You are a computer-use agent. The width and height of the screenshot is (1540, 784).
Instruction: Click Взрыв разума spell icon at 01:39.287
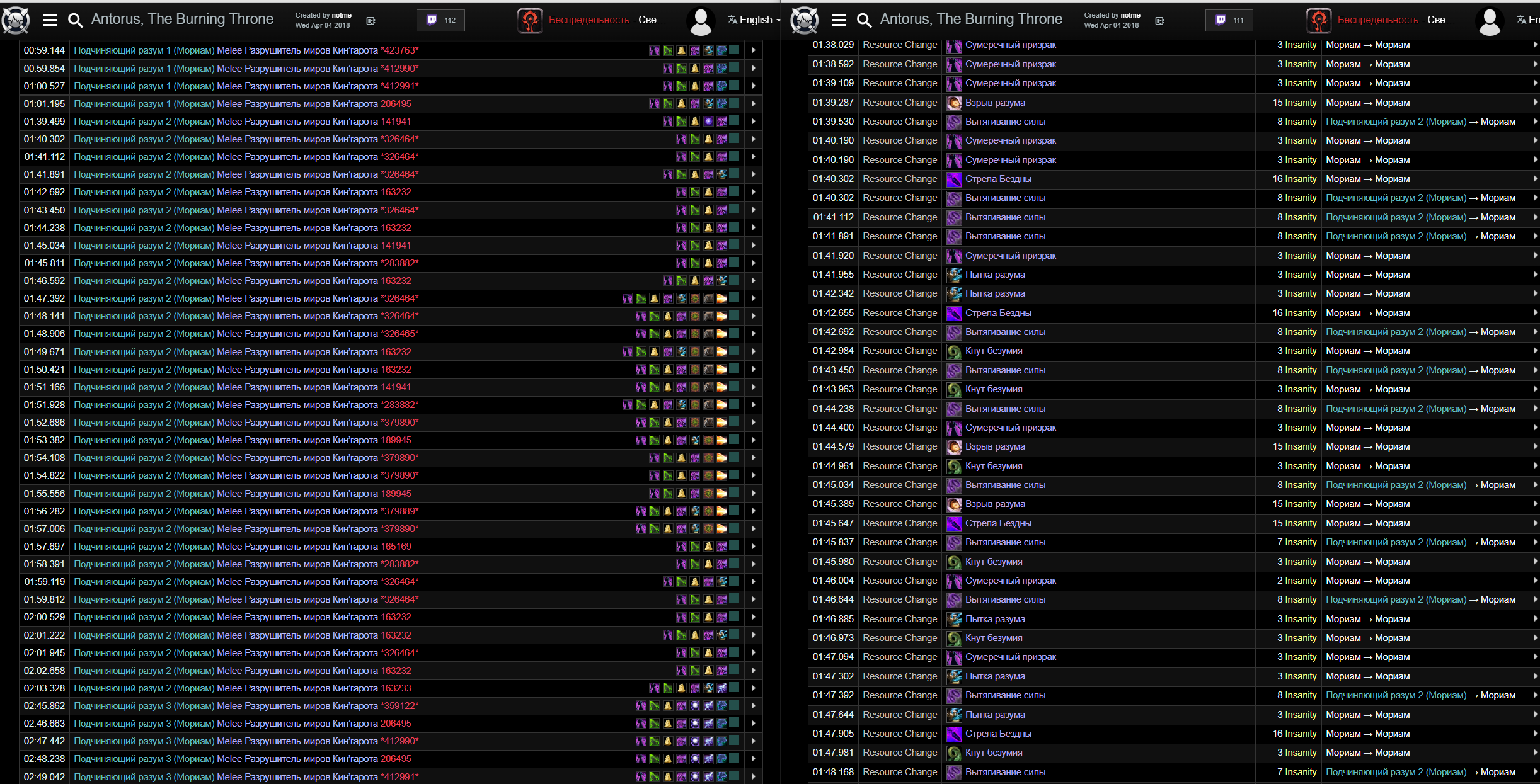[x=954, y=103]
